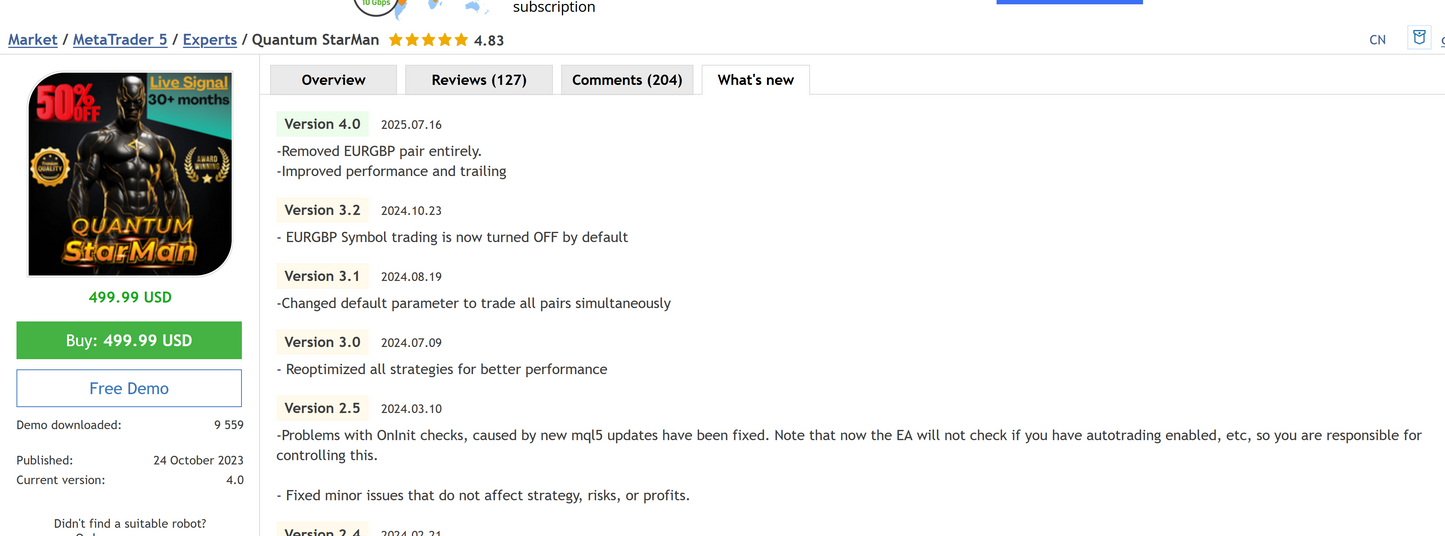Click the green 499.99 USD price text

(x=130, y=297)
